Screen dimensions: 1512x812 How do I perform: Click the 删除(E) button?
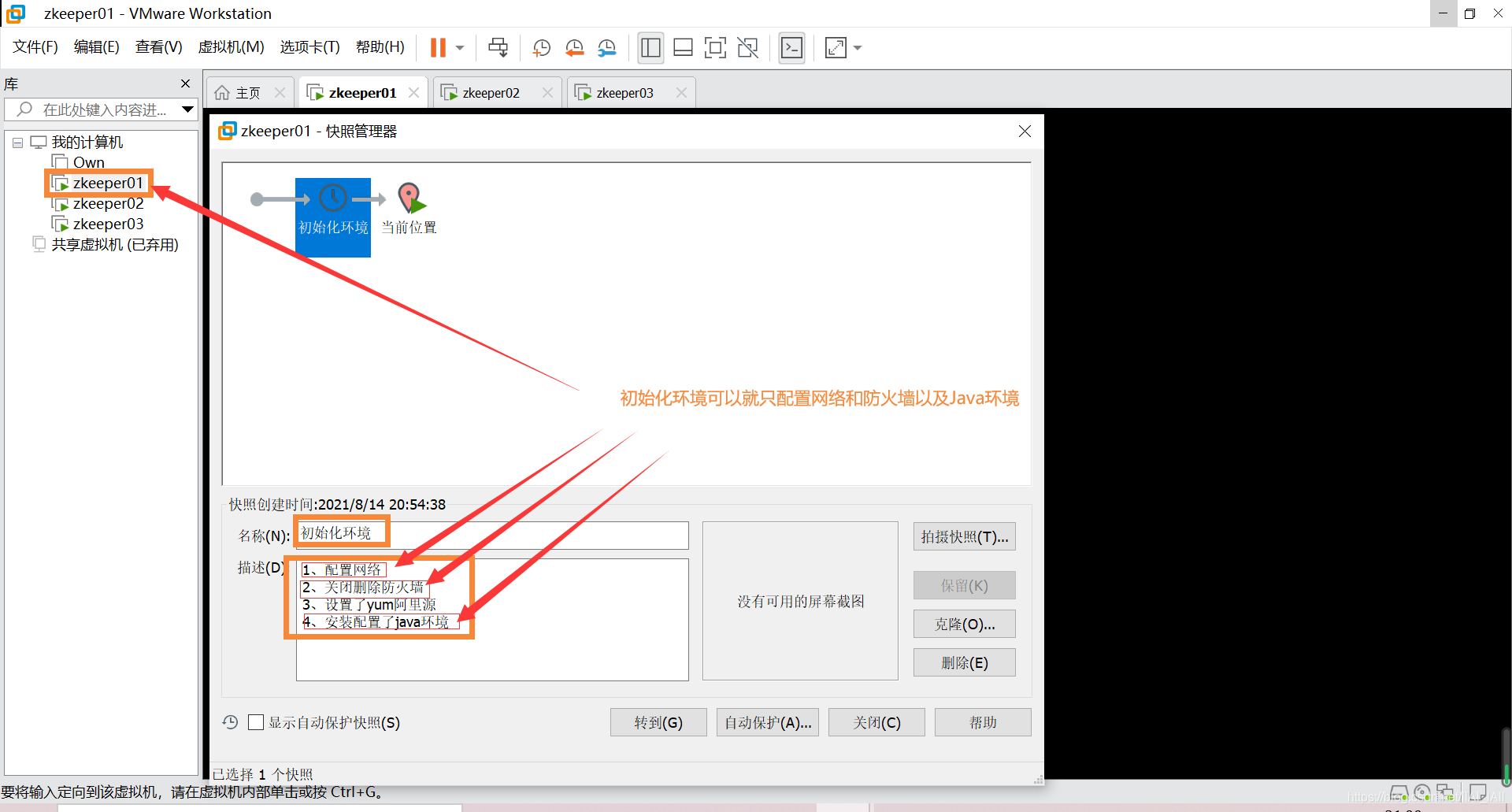click(x=965, y=662)
